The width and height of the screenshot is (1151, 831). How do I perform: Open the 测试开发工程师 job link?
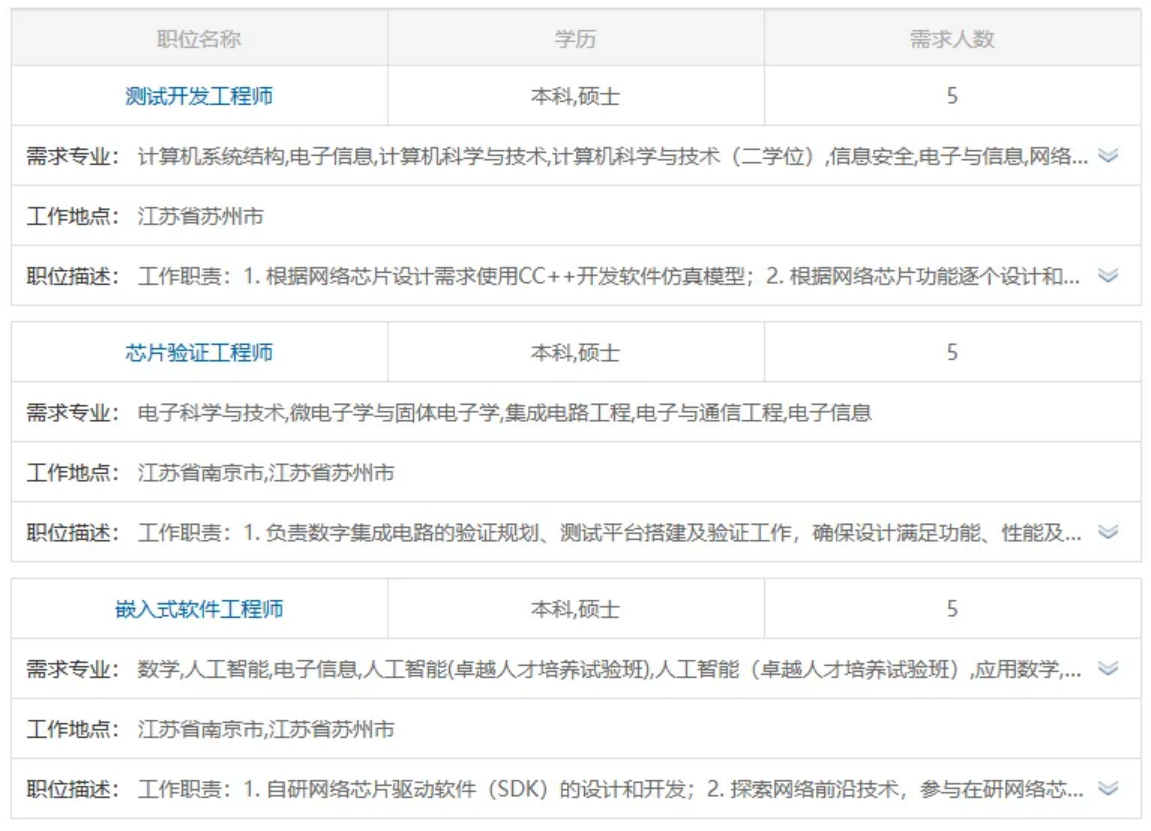click(x=199, y=96)
